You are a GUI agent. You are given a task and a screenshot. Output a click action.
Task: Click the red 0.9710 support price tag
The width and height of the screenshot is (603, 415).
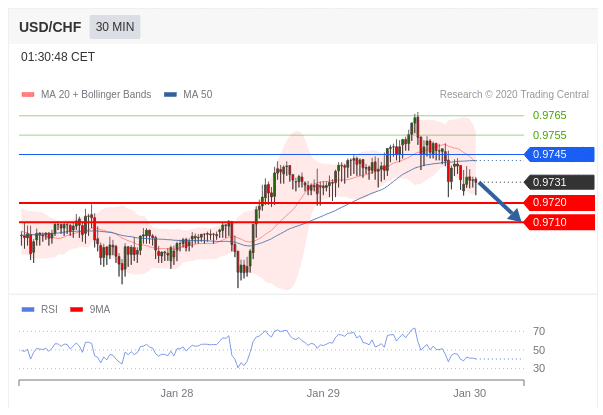[x=559, y=222]
